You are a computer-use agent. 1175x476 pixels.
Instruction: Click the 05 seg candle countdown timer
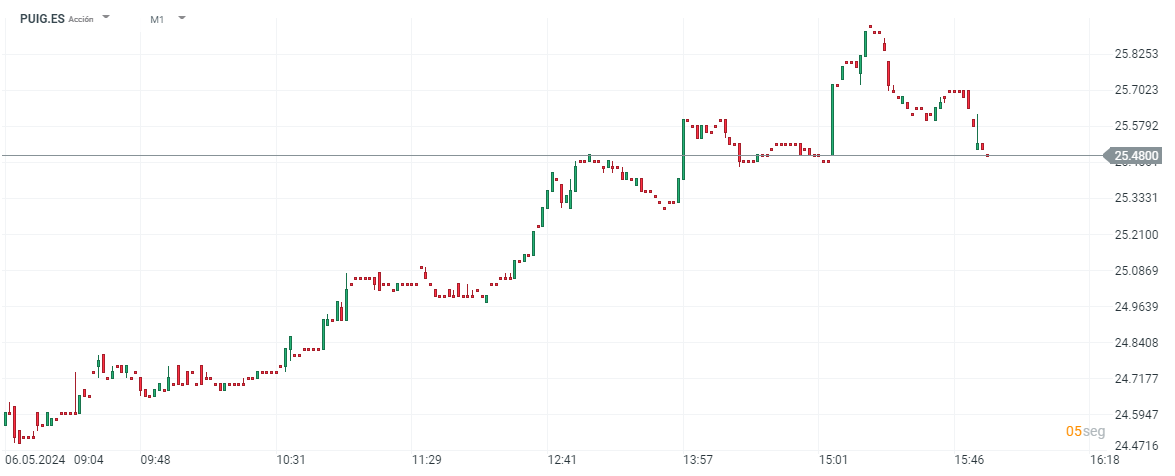click(x=1085, y=431)
